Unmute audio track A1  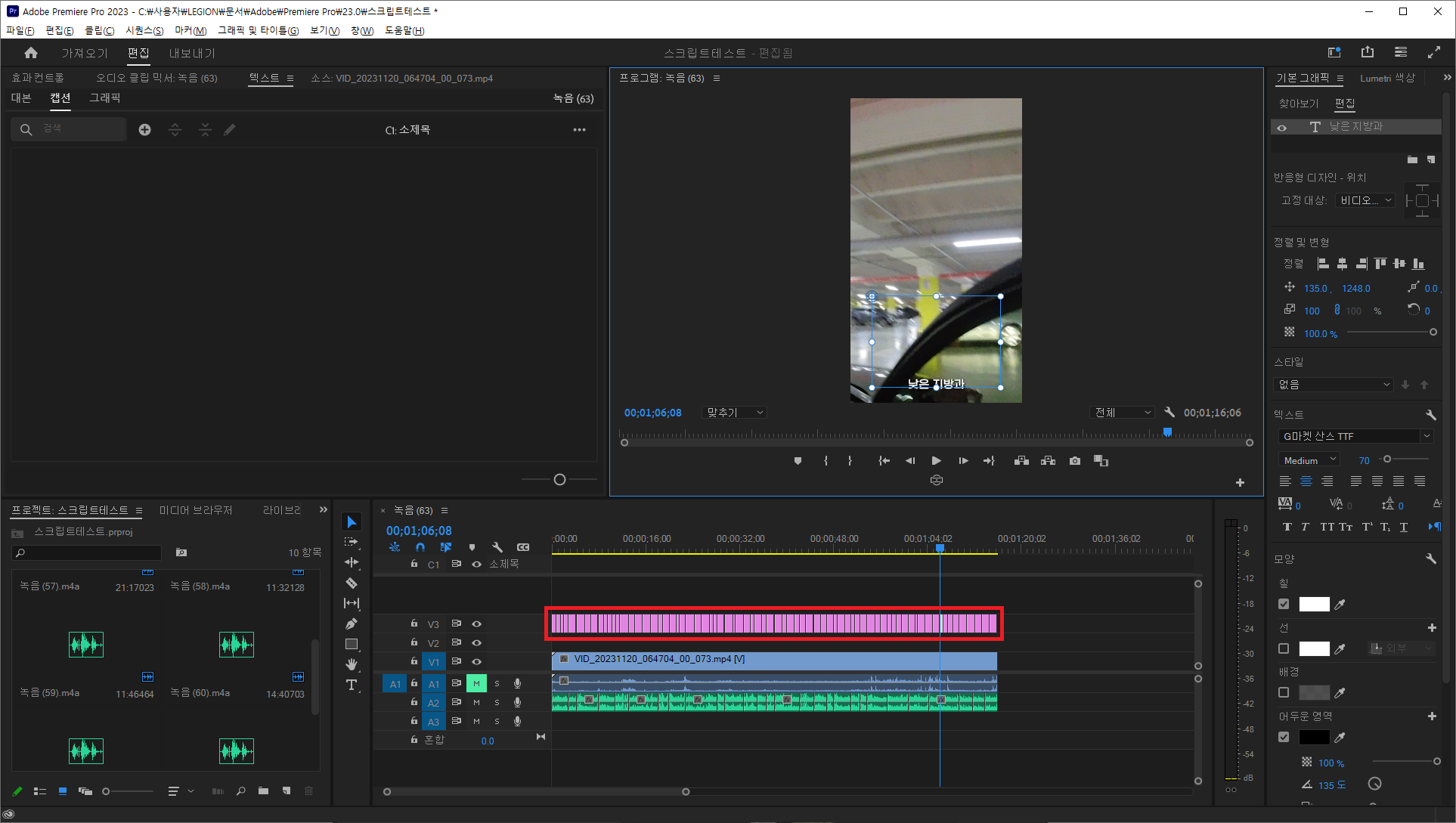pos(476,683)
